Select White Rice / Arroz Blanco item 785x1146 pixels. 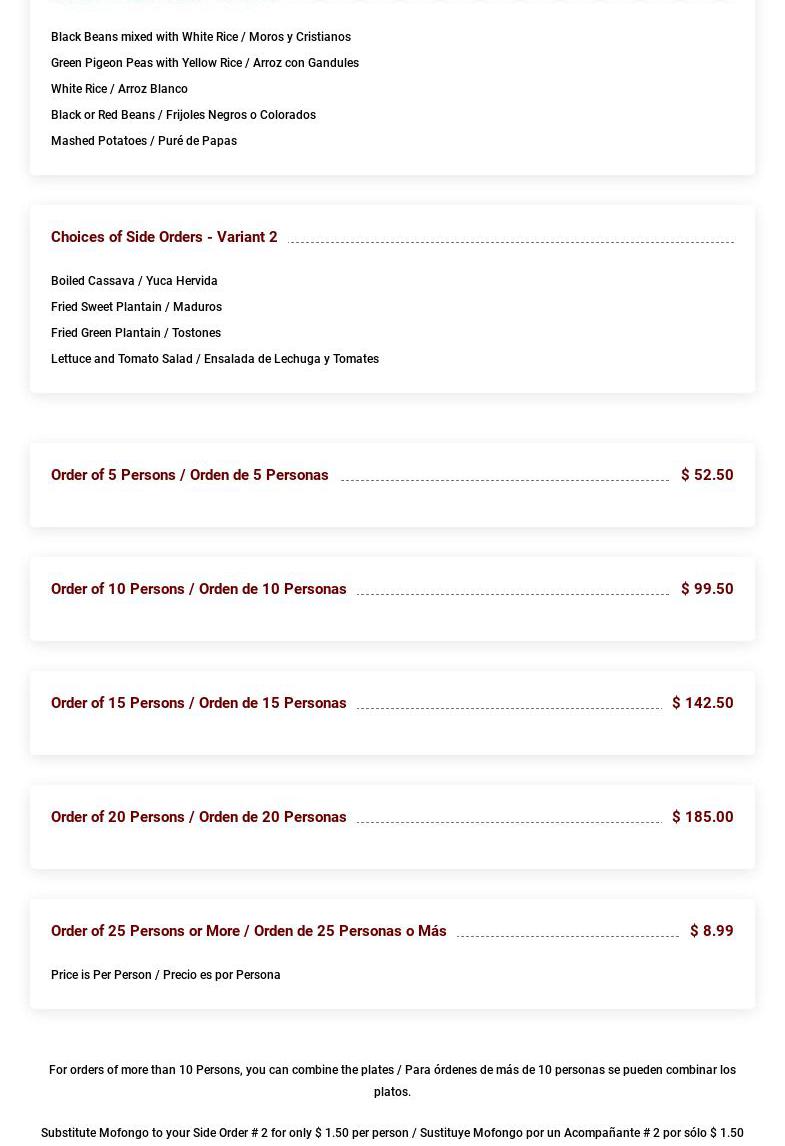[x=119, y=89]
